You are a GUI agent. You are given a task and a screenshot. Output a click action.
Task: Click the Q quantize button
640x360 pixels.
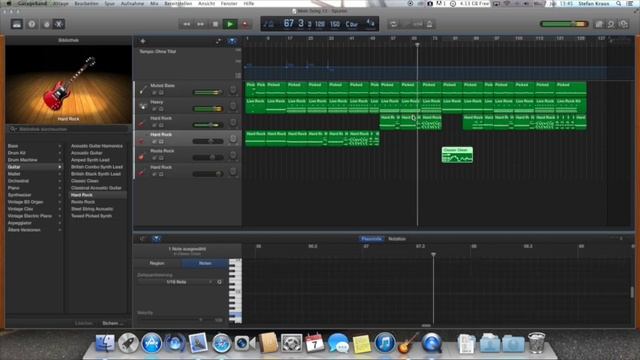point(220,282)
